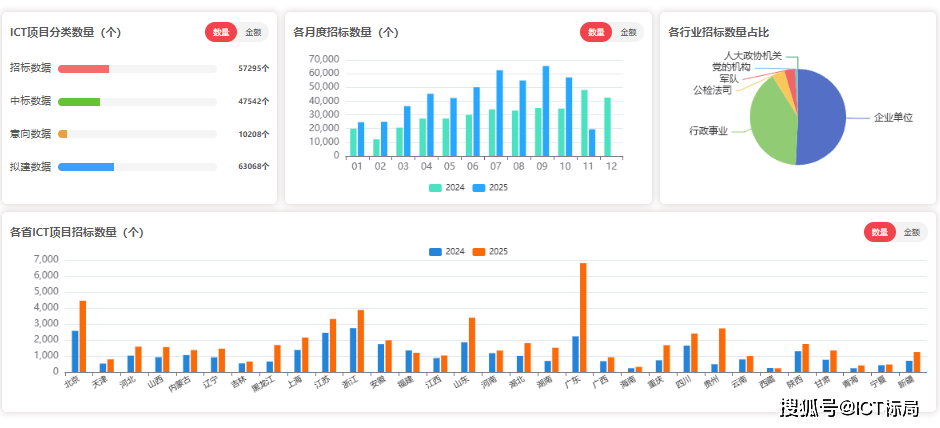Click the tall orange 广东 2025 bar

583,318
